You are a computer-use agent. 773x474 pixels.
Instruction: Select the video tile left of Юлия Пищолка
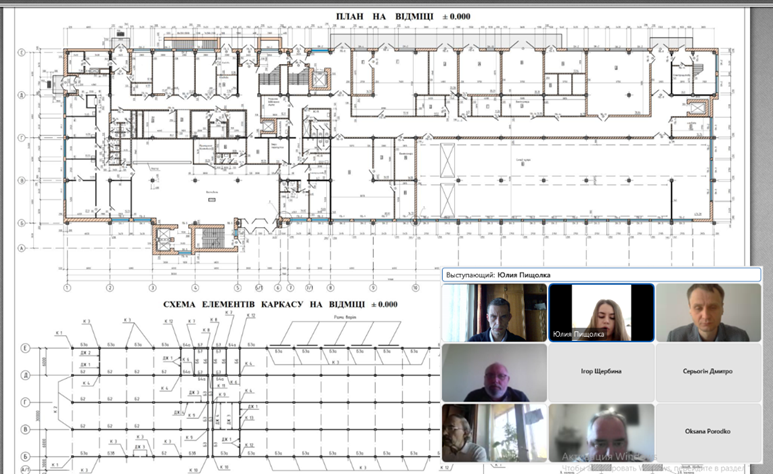(x=494, y=312)
